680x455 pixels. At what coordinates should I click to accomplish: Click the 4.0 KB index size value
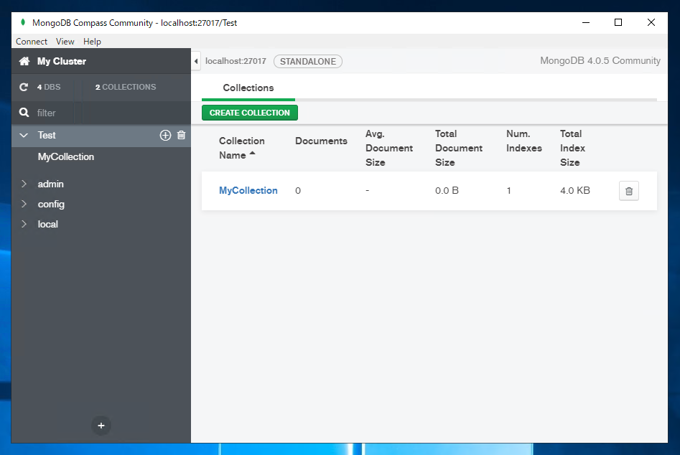tap(575, 190)
